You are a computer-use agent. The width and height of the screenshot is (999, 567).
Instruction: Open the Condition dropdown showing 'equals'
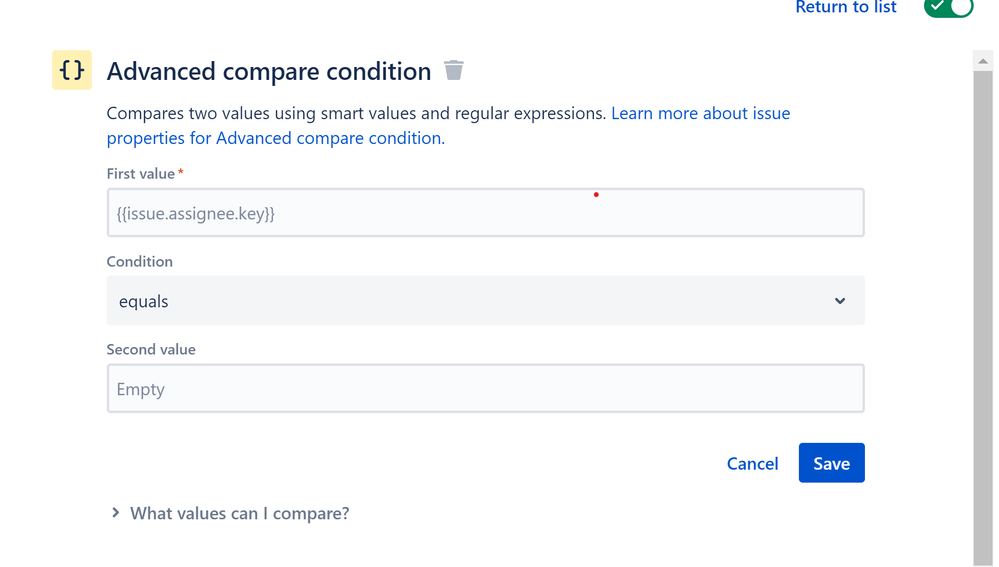pos(485,301)
